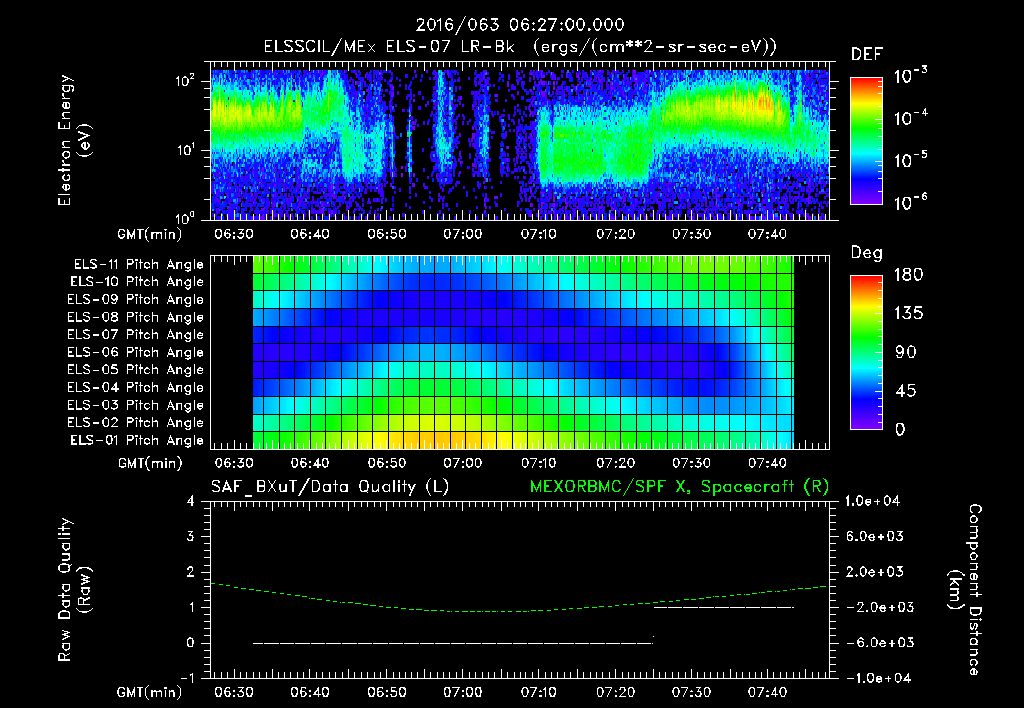Click the green MEXORBMC/SPF X, Spacecraft (R) label
This screenshot has width=1024, height=708.
[x=679, y=487]
